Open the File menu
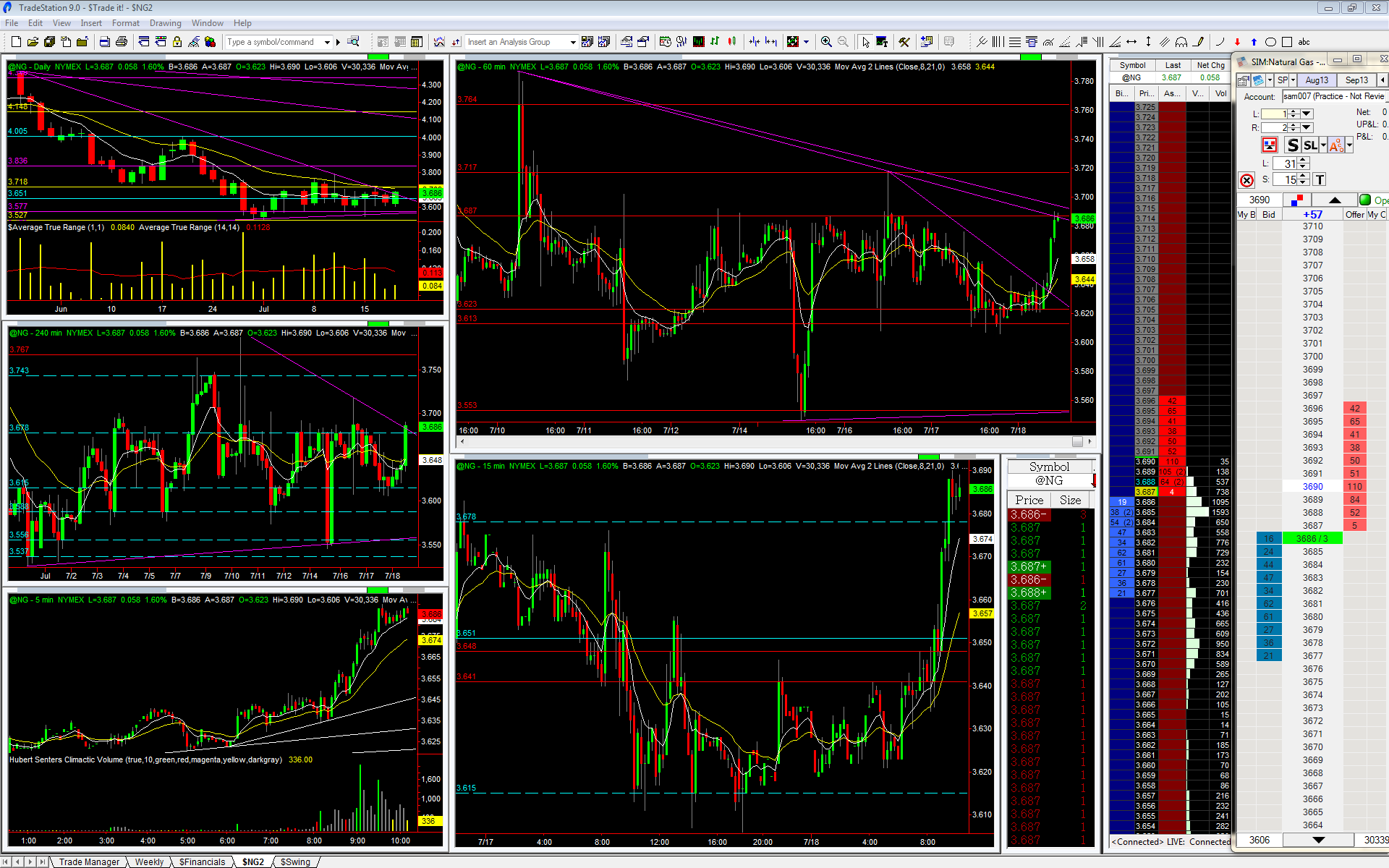Image resolution: width=1389 pixels, height=868 pixels. (x=12, y=23)
